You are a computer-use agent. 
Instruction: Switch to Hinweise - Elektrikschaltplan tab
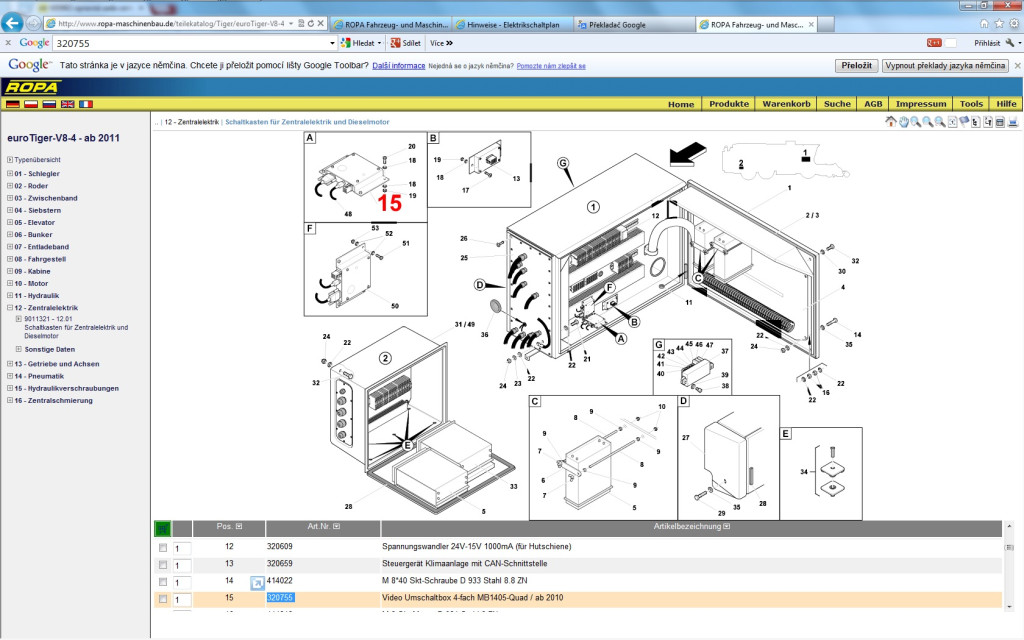[513, 25]
